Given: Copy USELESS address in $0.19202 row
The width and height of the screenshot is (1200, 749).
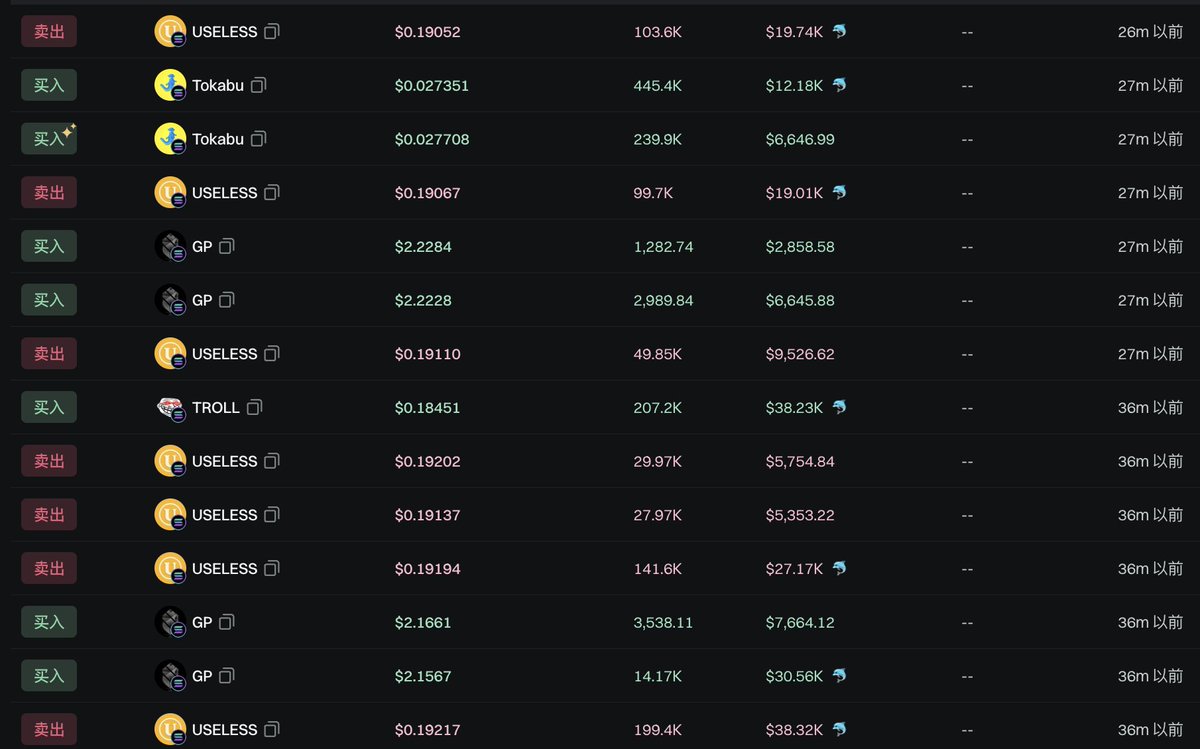Looking at the screenshot, I should coord(272,461).
